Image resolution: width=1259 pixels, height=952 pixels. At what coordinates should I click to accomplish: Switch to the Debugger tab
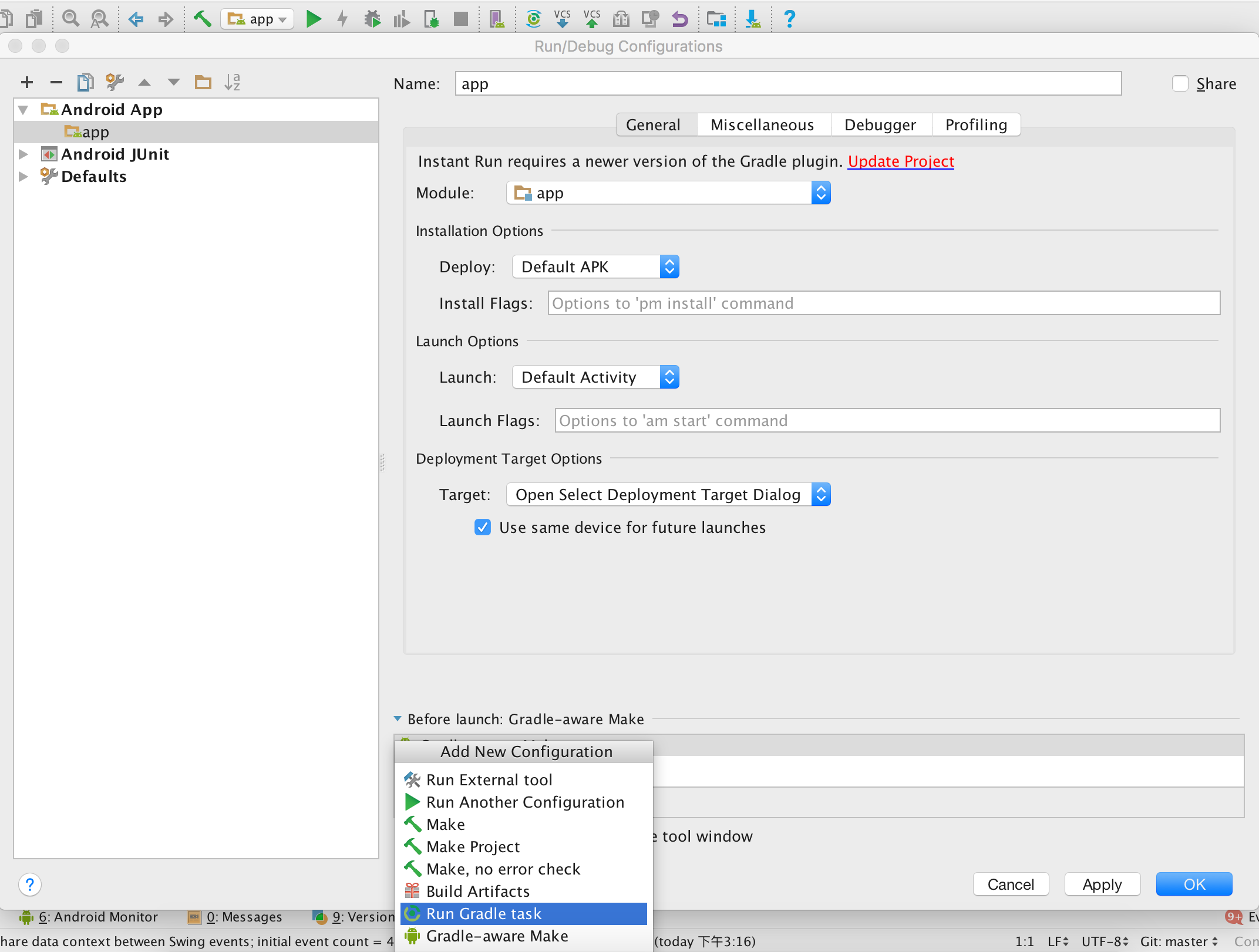[x=880, y=125]
